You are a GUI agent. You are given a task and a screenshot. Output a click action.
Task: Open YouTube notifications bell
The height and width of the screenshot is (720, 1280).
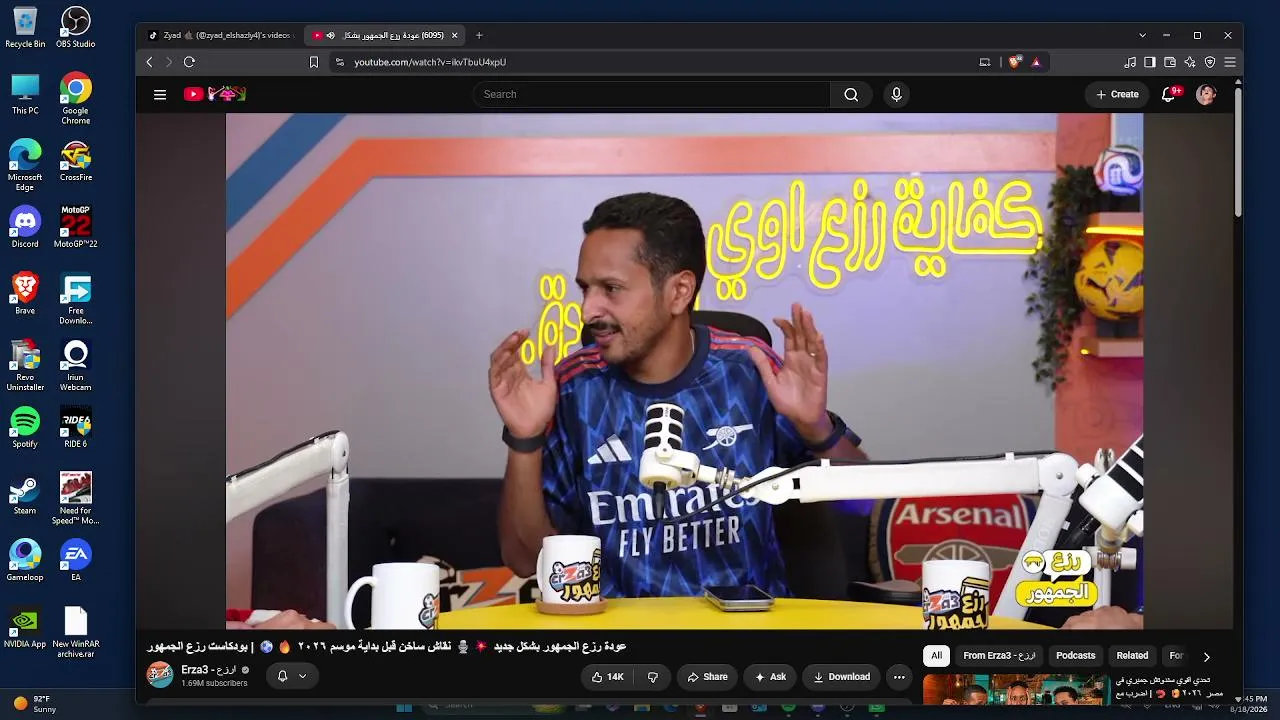[1168, 94]
